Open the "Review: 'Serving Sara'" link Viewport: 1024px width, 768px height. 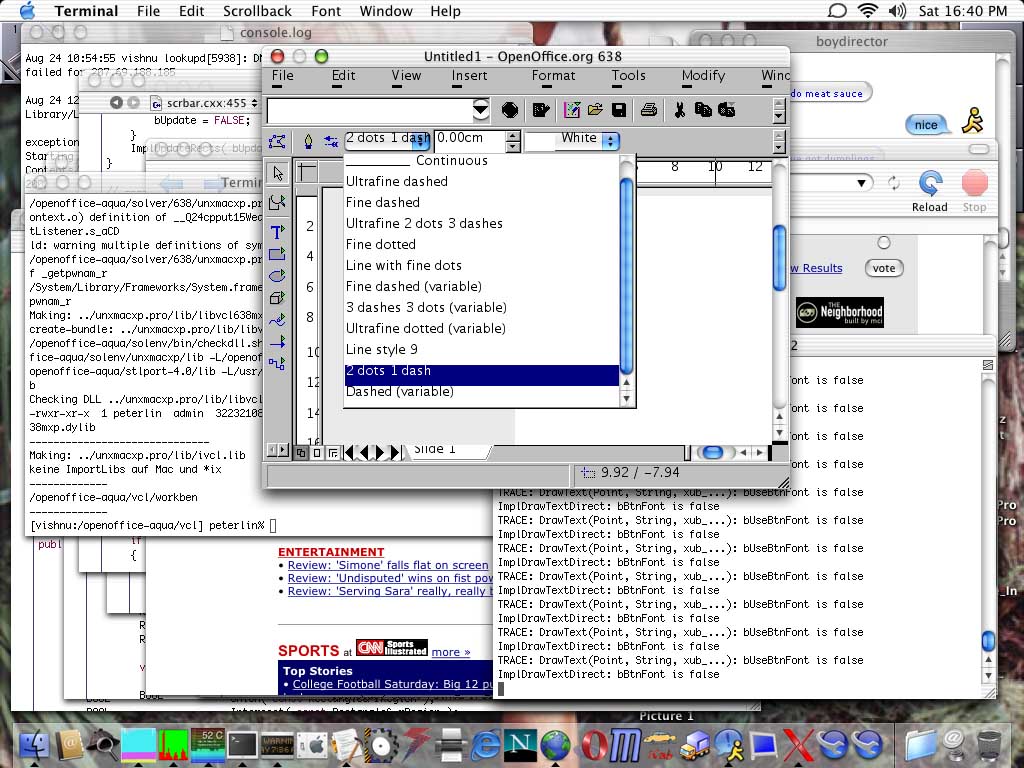coord(390,591)
